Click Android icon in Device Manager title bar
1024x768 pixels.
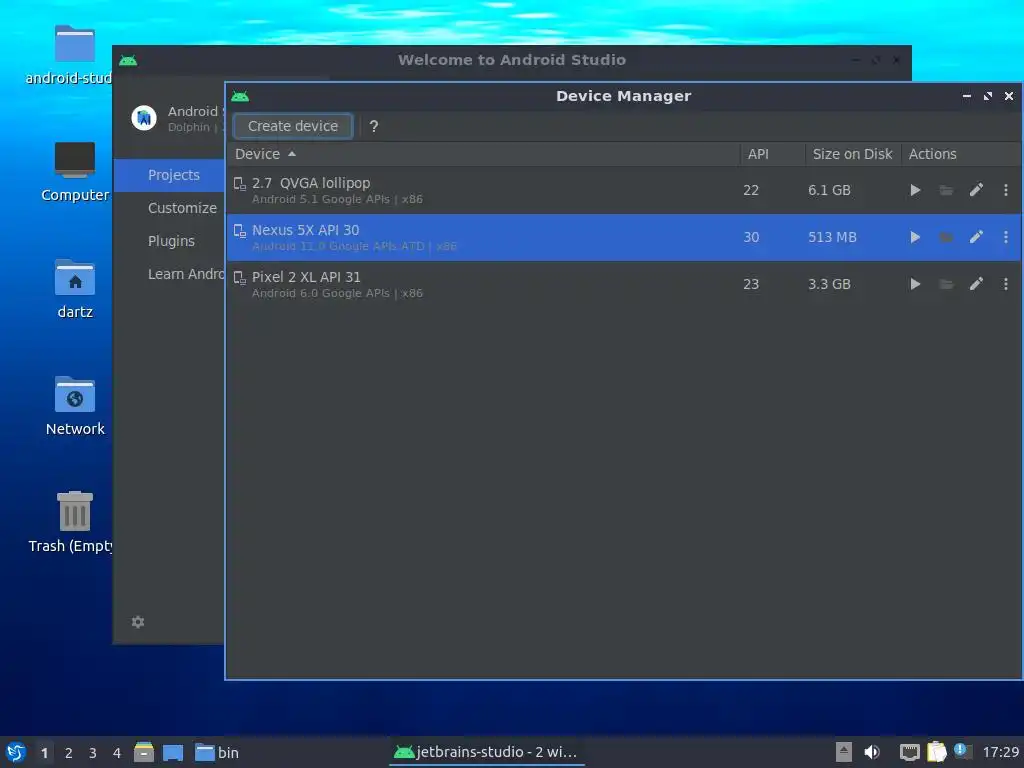[240, 97]
